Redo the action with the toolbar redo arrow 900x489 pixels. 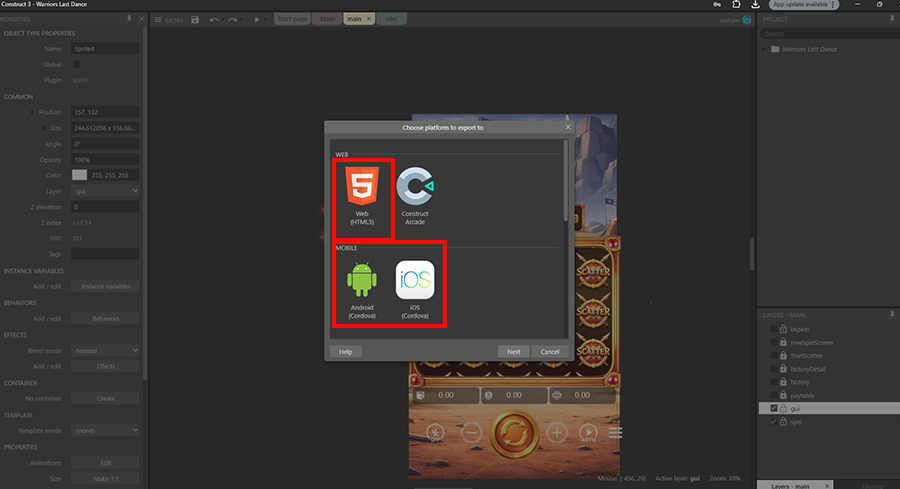[x=232, y=20]
